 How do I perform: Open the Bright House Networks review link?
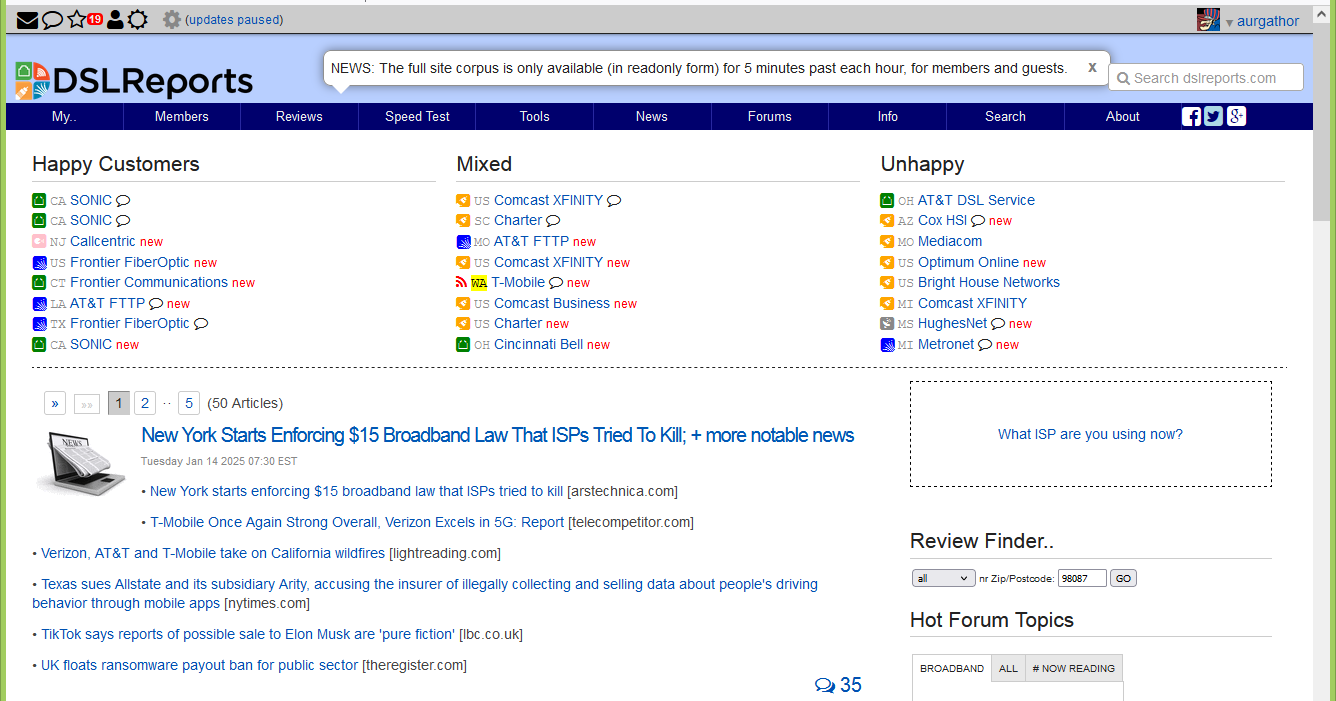coord(989,282)
